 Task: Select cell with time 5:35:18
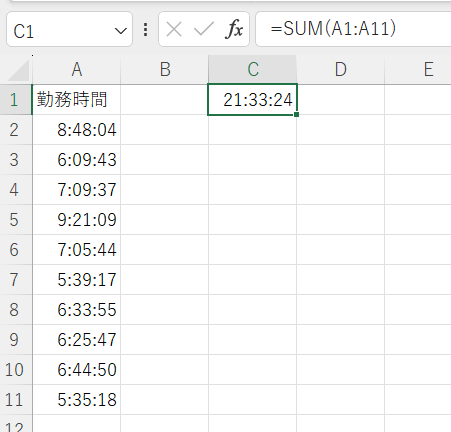coord(77,400)
